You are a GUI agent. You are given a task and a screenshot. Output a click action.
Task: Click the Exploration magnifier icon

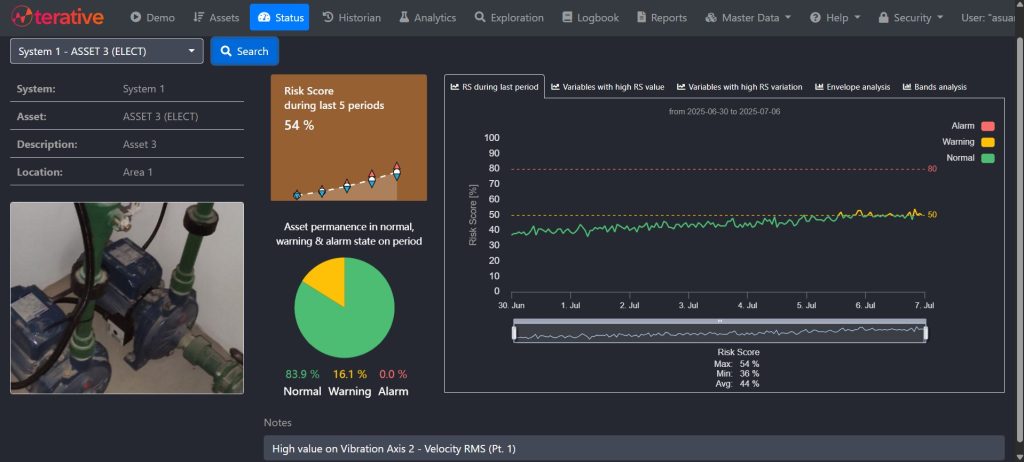click(x=481, y=18)
